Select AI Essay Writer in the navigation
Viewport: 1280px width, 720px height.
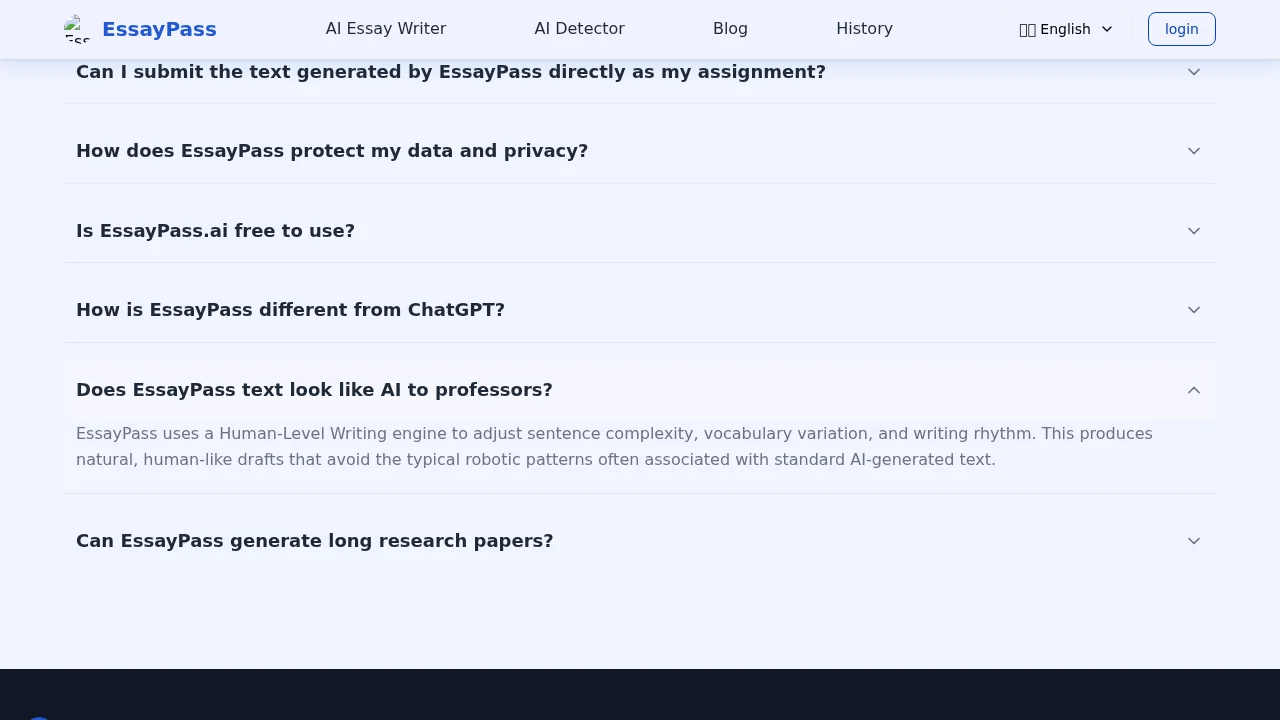point(386,29)
